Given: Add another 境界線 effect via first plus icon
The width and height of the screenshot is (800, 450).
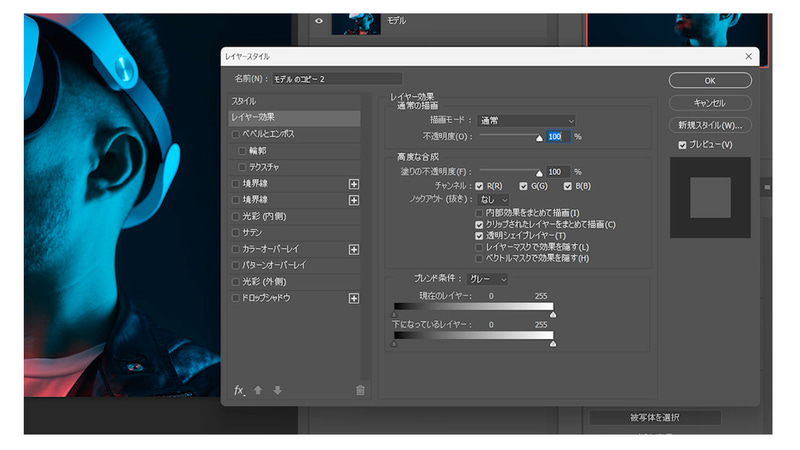Looking at the screenshot, I should pyautogui.click(x=354, y=184).
